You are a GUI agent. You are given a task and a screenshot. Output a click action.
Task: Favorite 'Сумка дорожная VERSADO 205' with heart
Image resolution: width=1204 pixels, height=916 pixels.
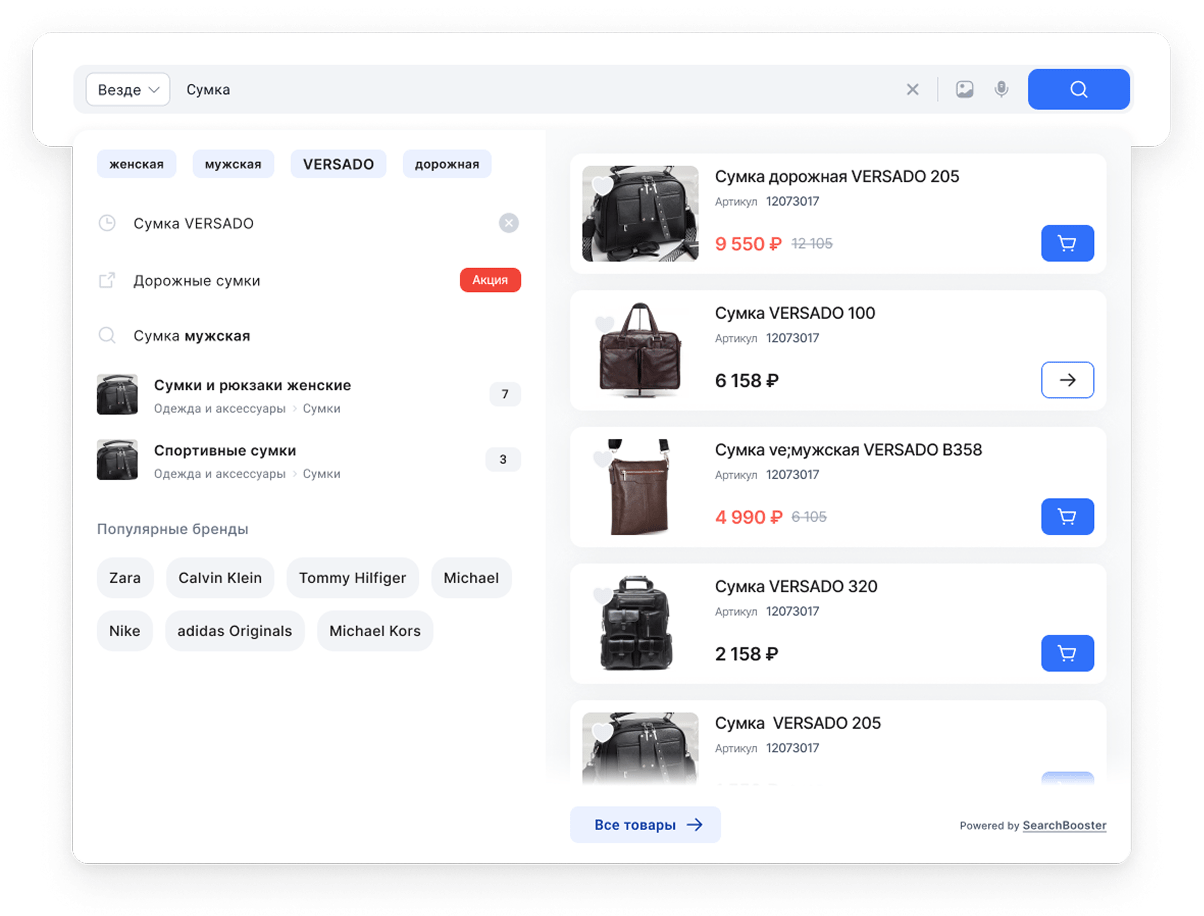pos(602,186)
